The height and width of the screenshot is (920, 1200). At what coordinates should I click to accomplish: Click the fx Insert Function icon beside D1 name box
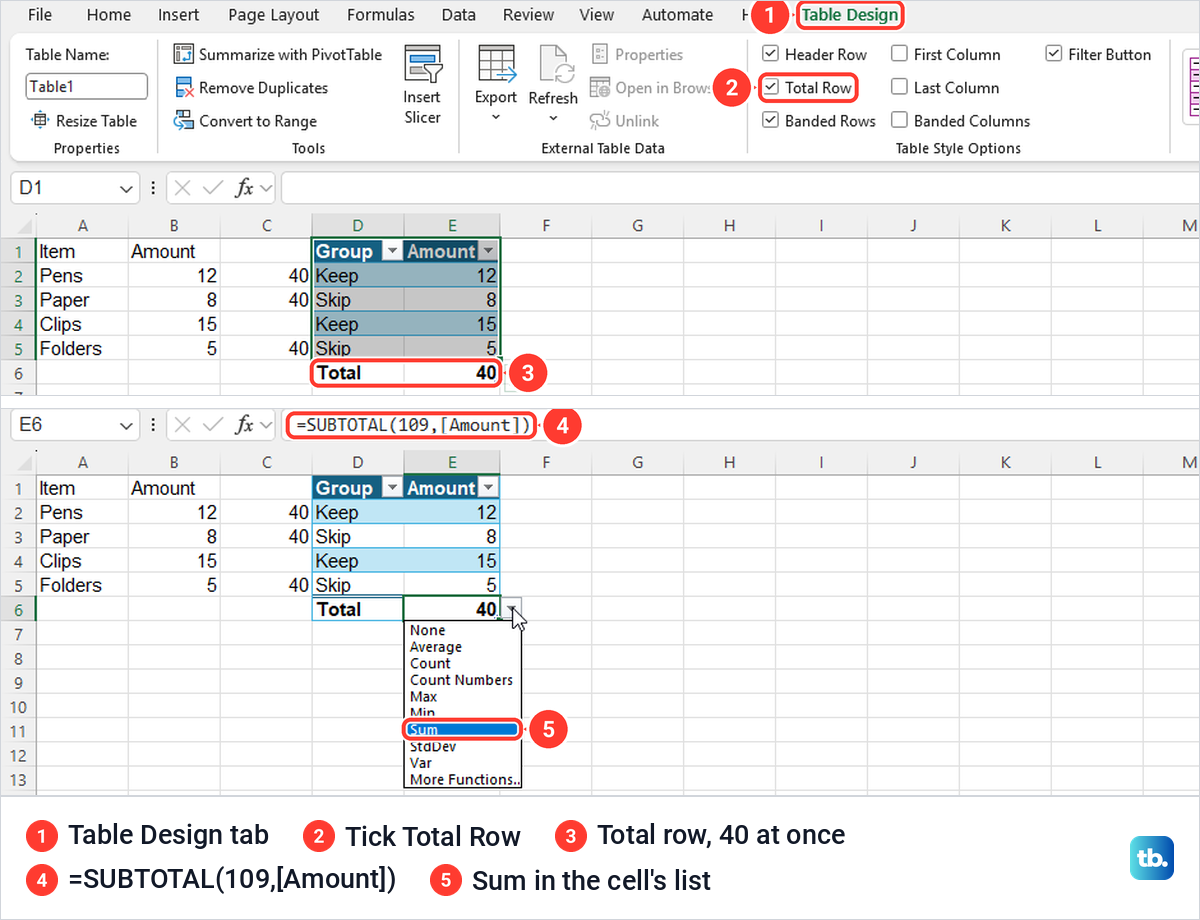point(244,188)
